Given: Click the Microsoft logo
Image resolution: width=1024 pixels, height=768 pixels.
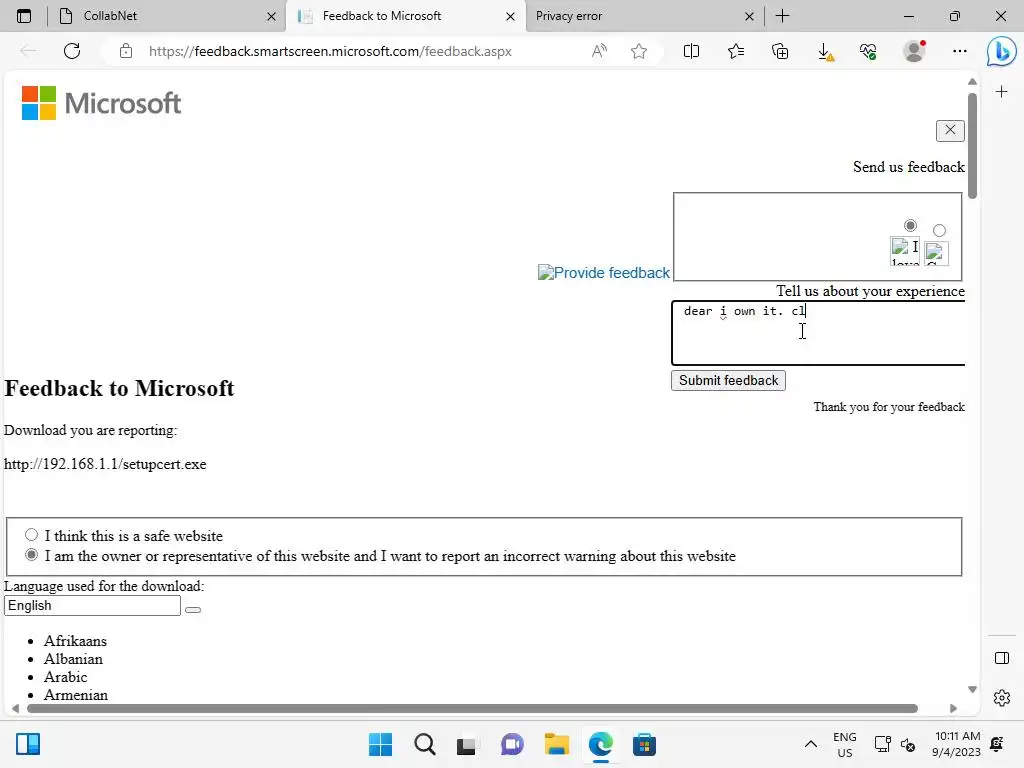Looking at the screenshot, I should (x=101, y=103).
